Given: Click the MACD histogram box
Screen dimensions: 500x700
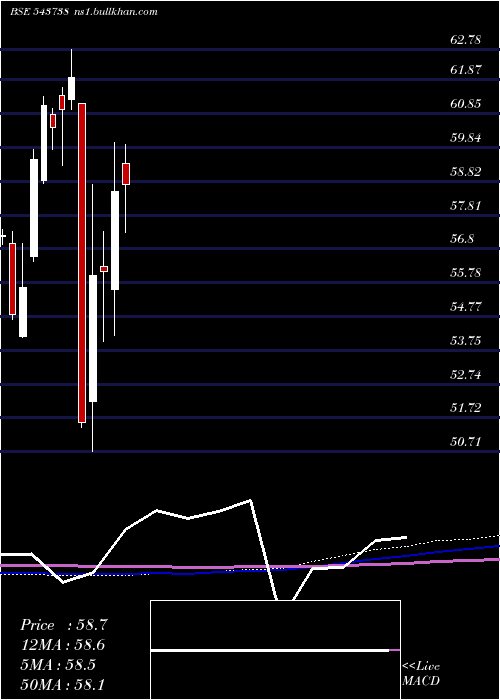Looking at the screenshot, I should (275, 650).
